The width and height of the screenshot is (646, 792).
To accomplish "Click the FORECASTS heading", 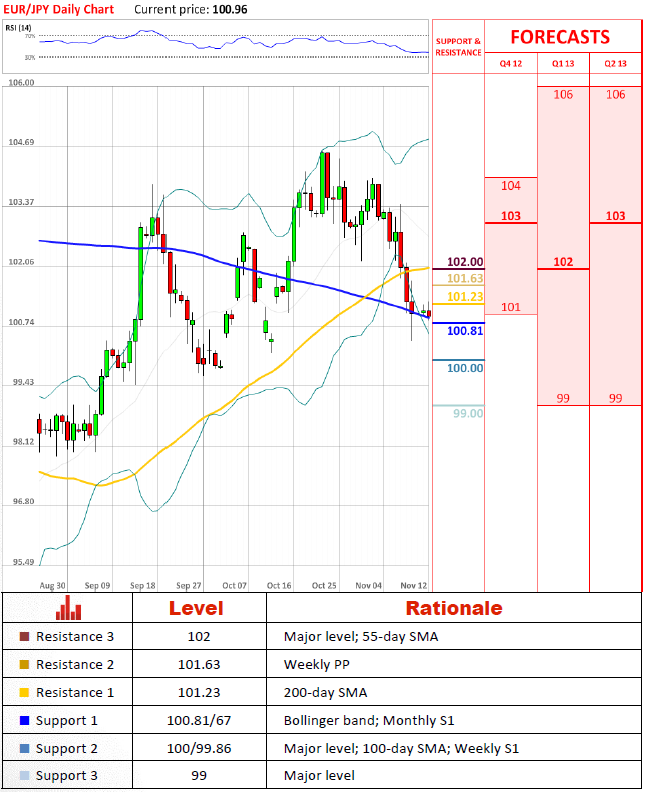I will (x=560, y=37).
